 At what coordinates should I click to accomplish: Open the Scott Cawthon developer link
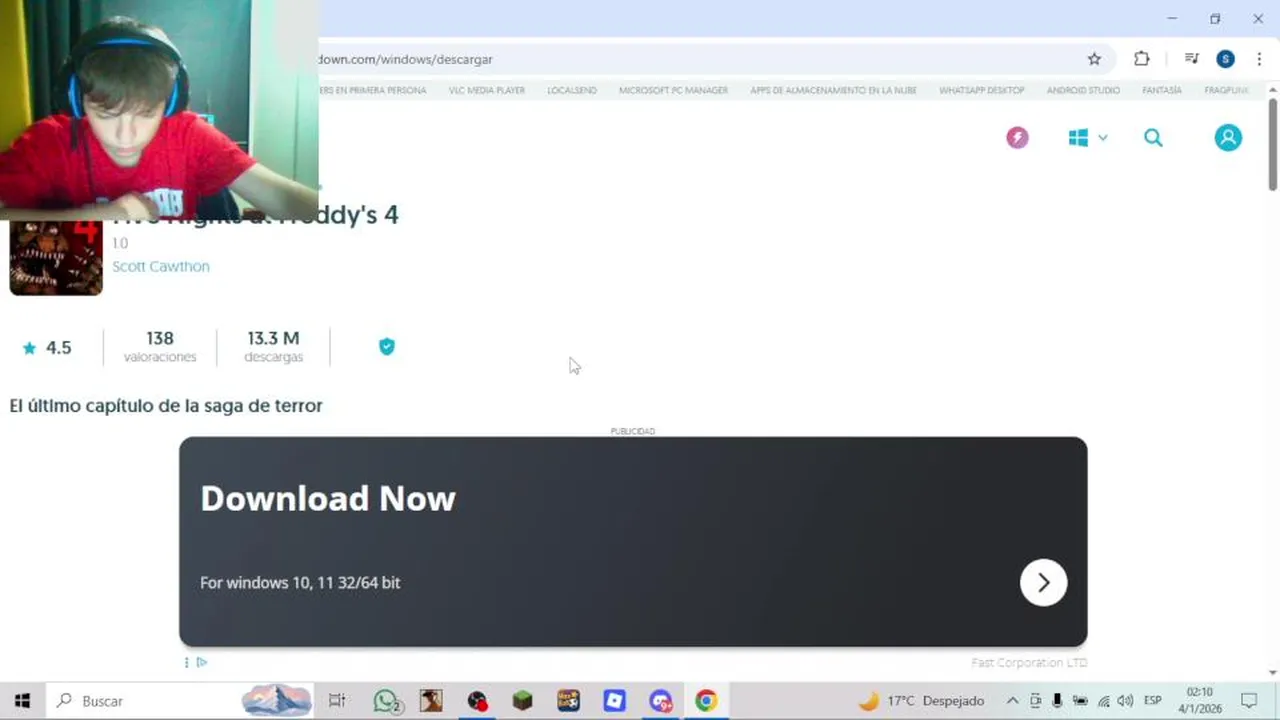pos(161,266)
